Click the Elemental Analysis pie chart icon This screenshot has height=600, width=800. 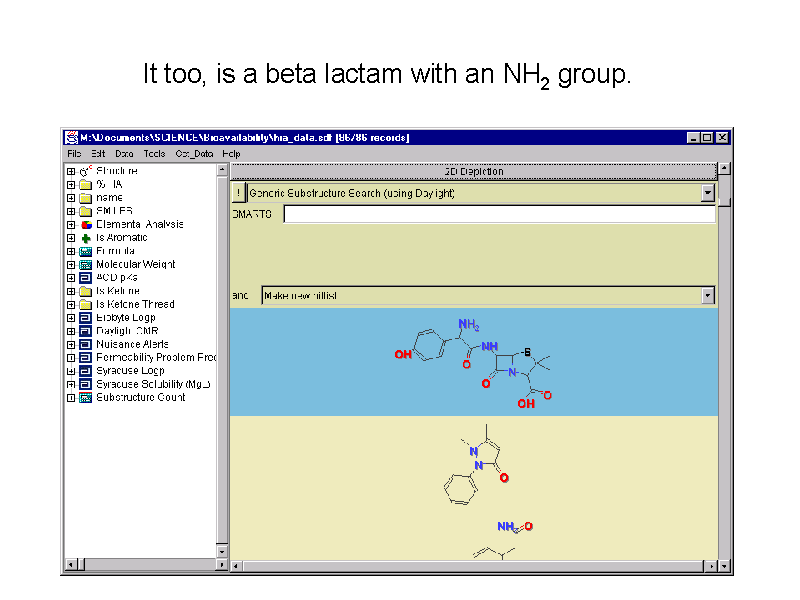86,224
